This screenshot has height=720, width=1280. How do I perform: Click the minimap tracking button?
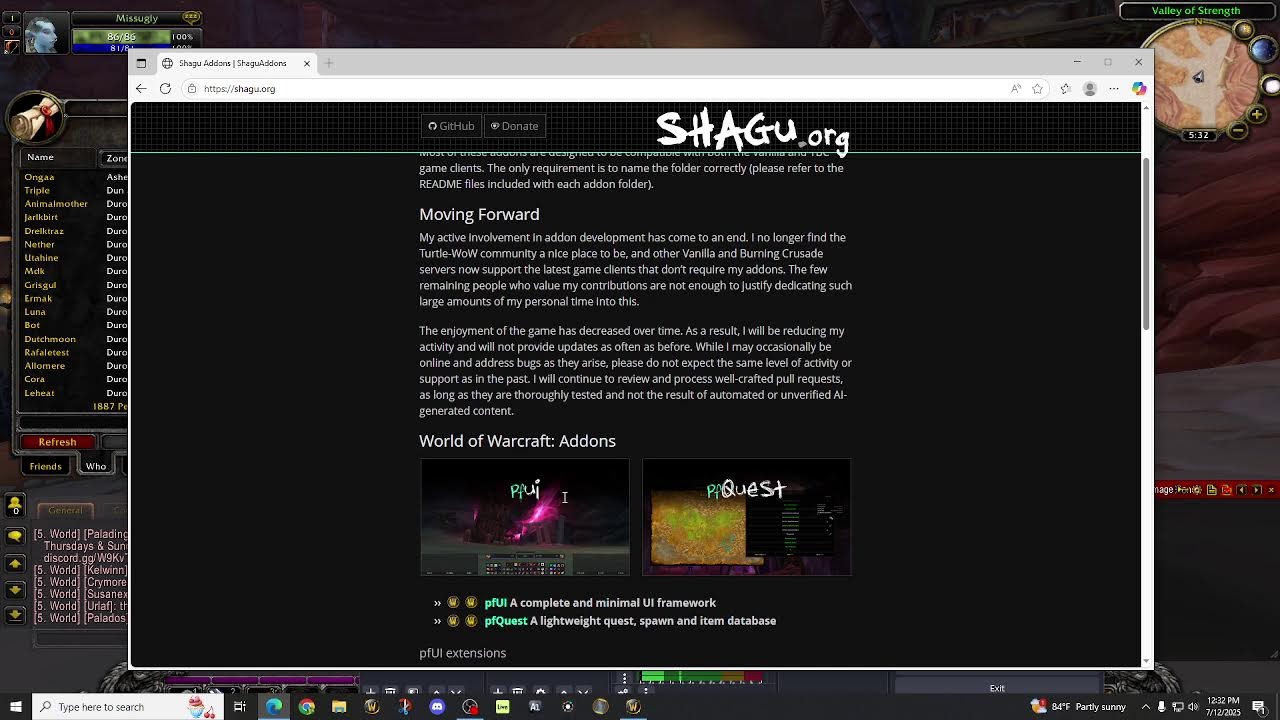pos(1244,31)
